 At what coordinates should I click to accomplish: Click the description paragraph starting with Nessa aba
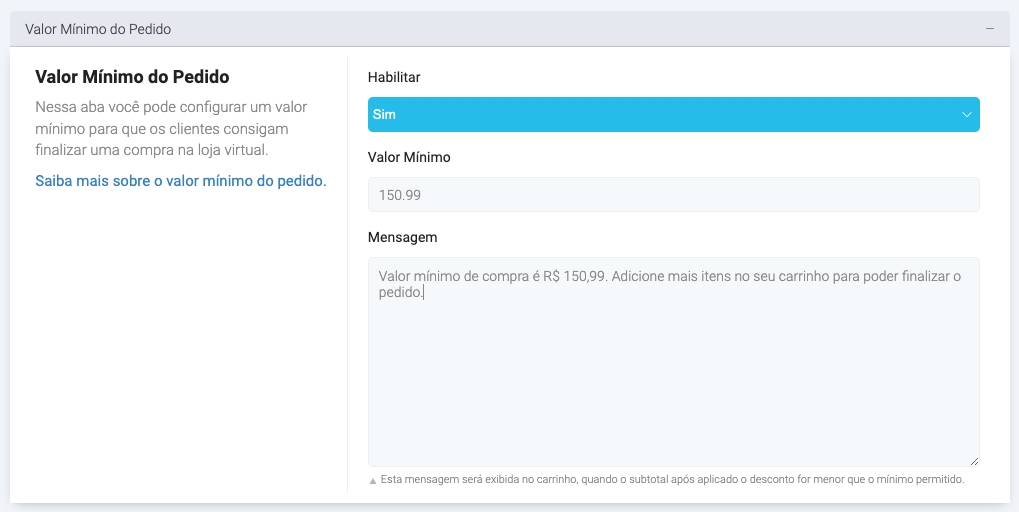(170, 128)
